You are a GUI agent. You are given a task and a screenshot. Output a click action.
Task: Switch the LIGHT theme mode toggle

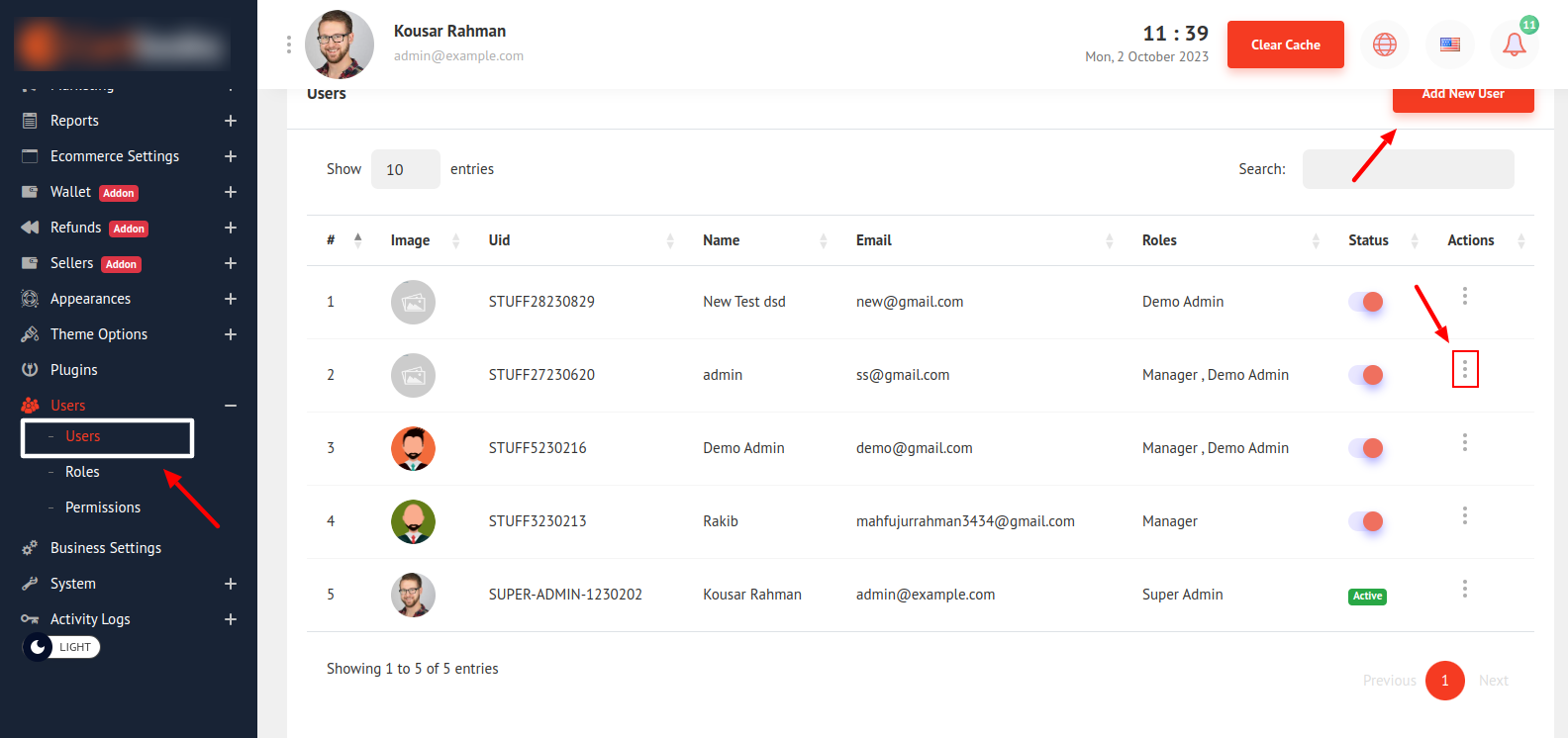pos(61,647)
